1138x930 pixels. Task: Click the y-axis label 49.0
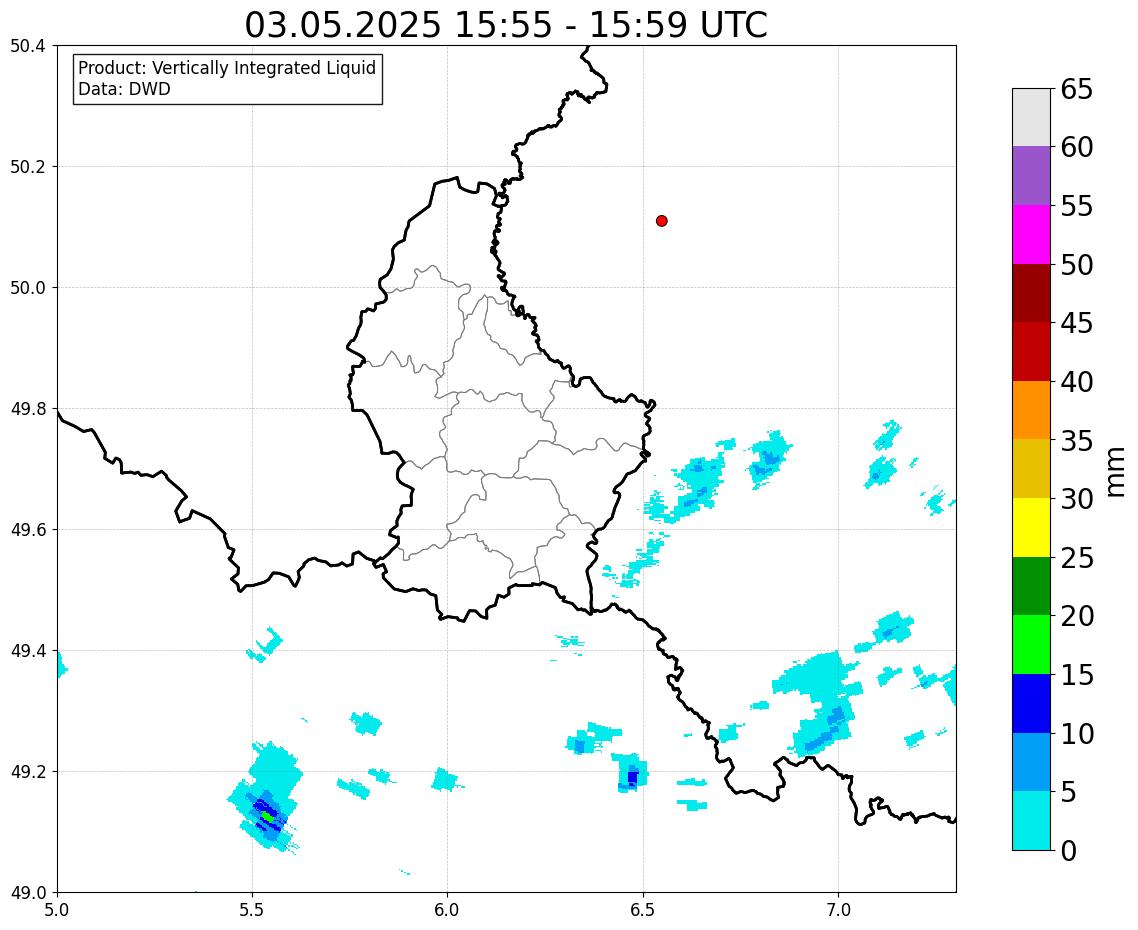(x=28, y=893)
